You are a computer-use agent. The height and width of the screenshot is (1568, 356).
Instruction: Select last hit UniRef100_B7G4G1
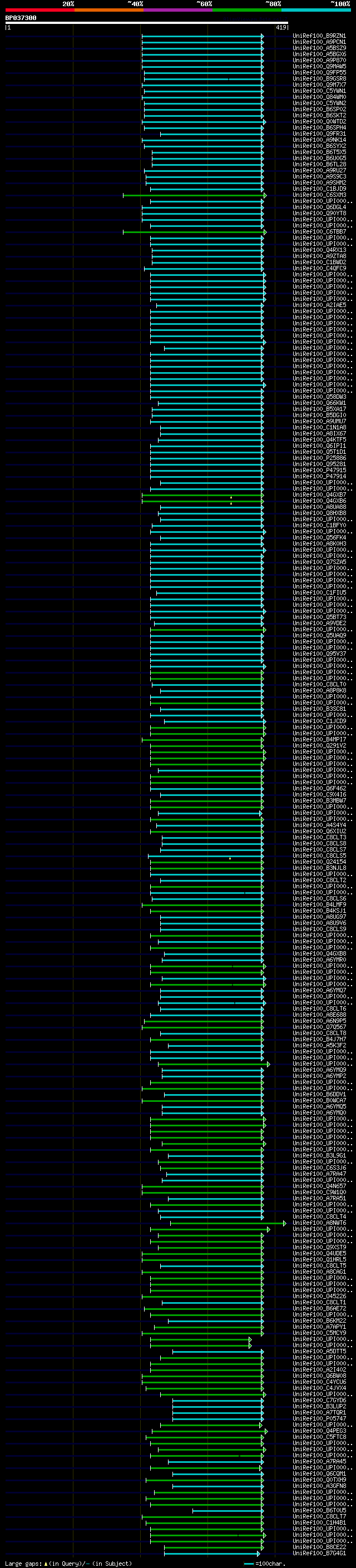tap(319, 1553)
